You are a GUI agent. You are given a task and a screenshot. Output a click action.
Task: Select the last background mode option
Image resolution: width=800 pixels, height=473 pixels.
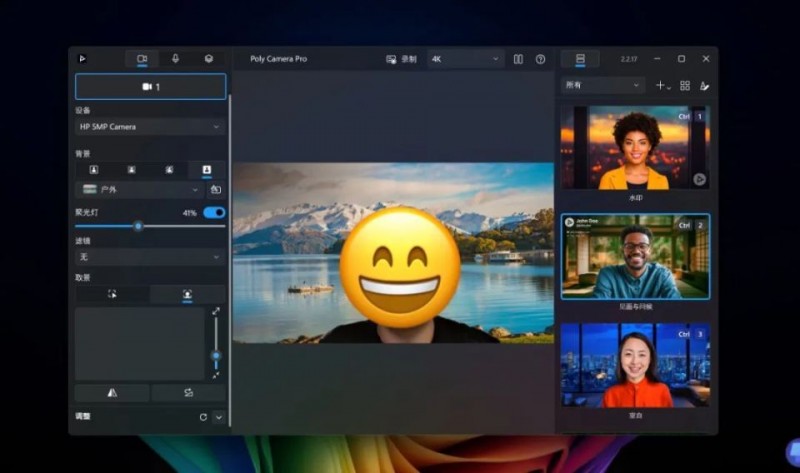click(x=207, y=170)
